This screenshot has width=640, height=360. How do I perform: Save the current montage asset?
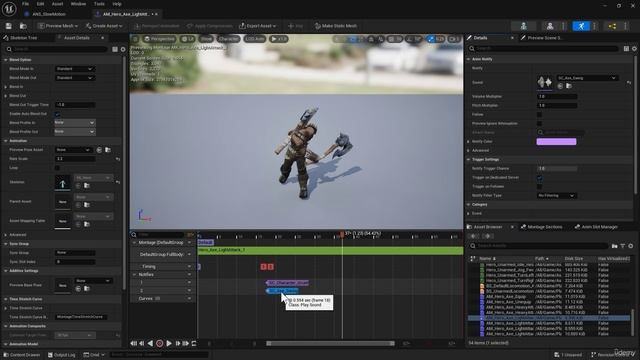click(9, 26)
